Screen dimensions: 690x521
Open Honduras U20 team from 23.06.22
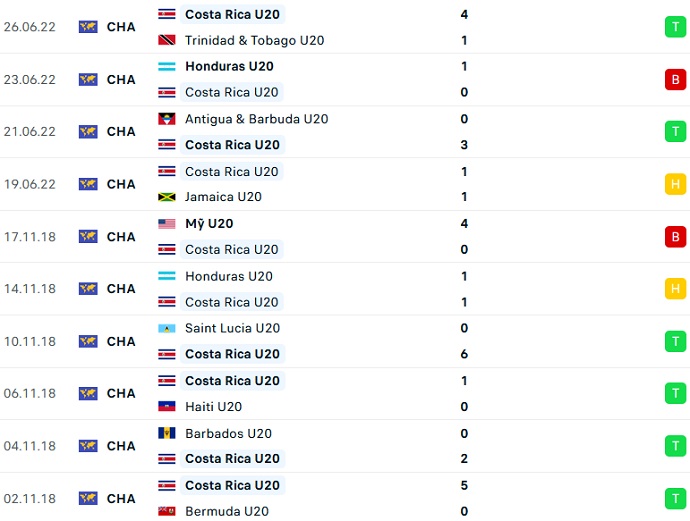pyautogui.click(x=229, y=66)
